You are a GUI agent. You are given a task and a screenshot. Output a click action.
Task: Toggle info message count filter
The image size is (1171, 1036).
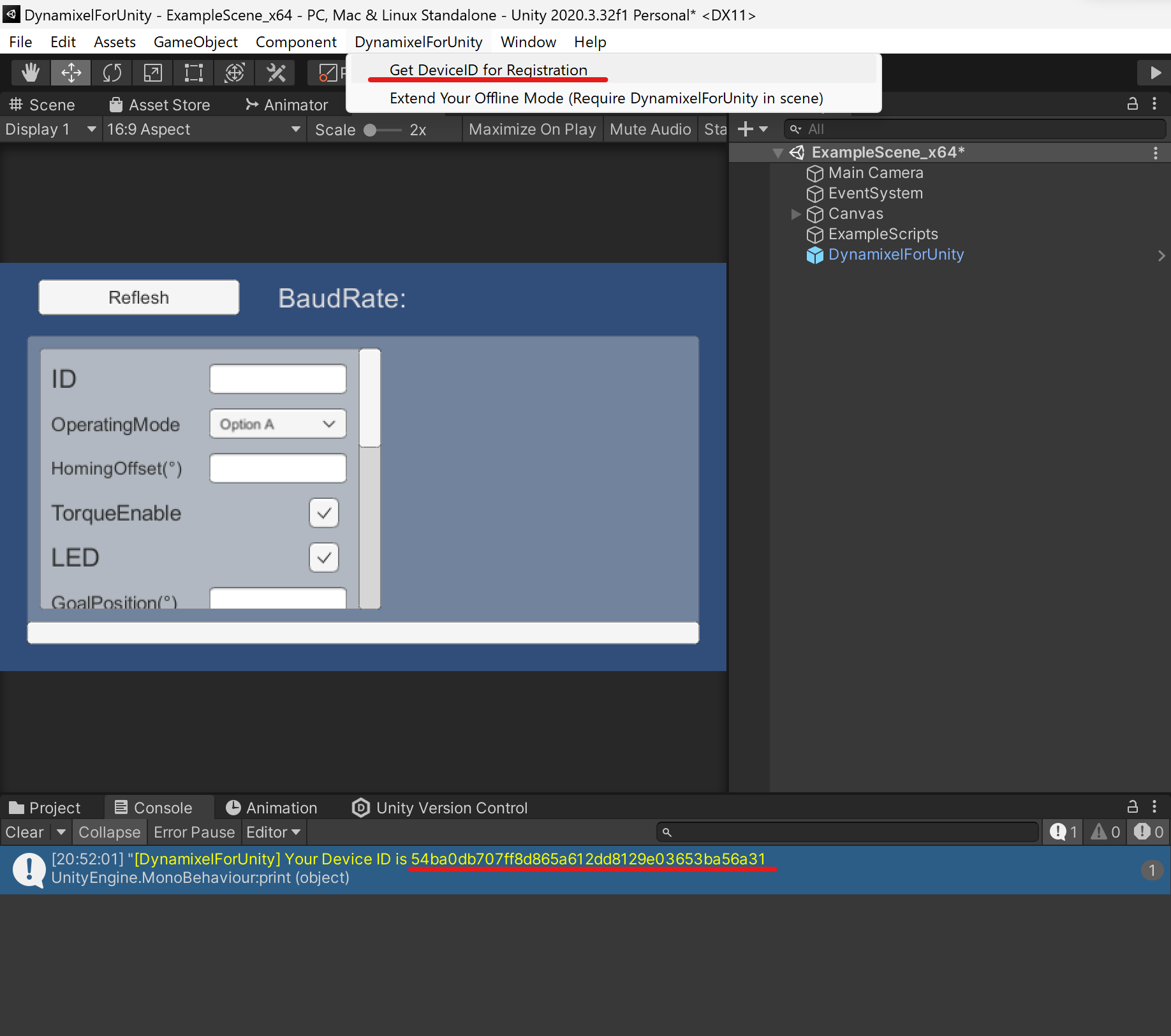tap(1063, 832)
